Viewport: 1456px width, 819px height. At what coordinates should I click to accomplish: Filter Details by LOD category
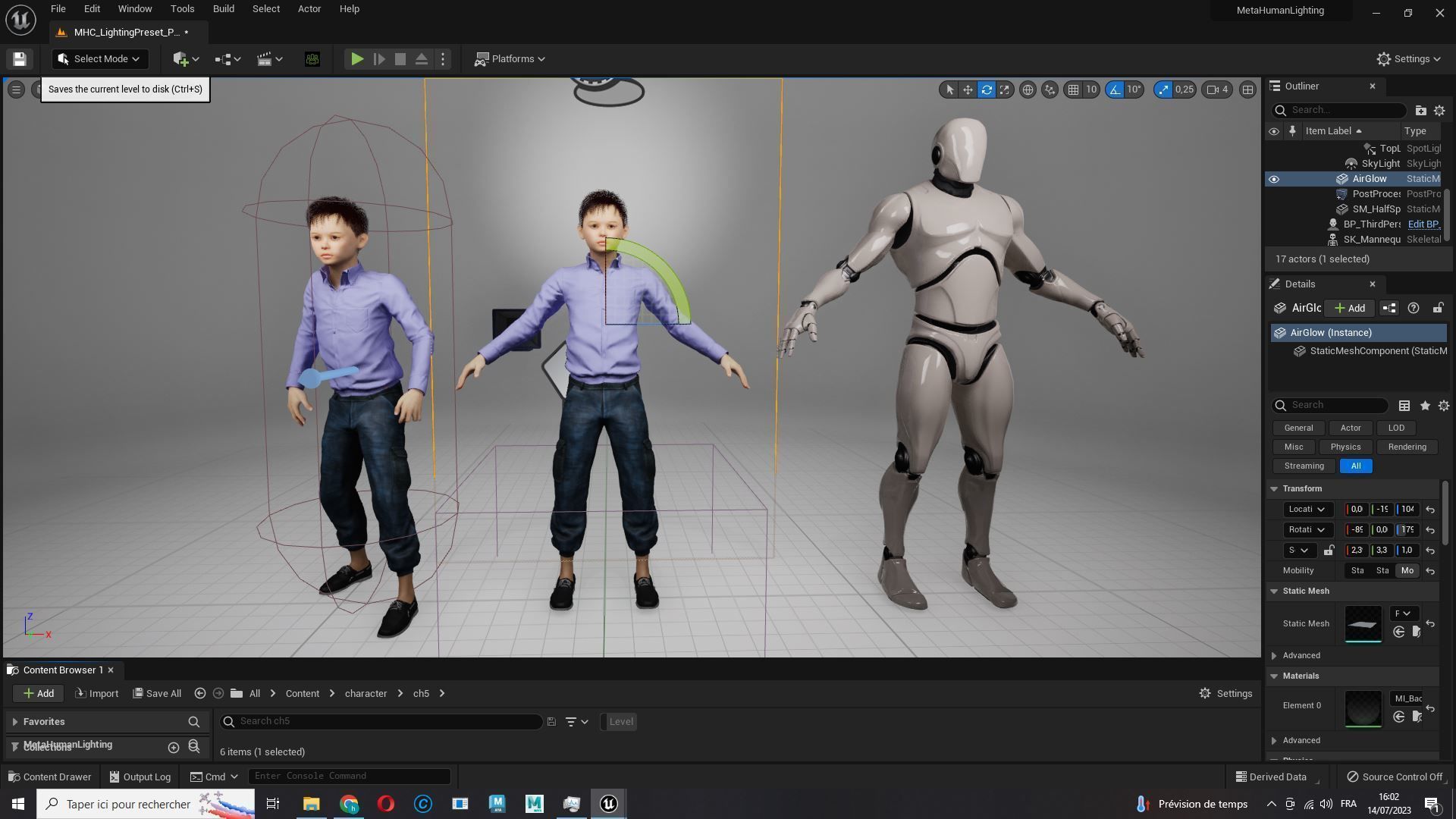coord(1396,428)
